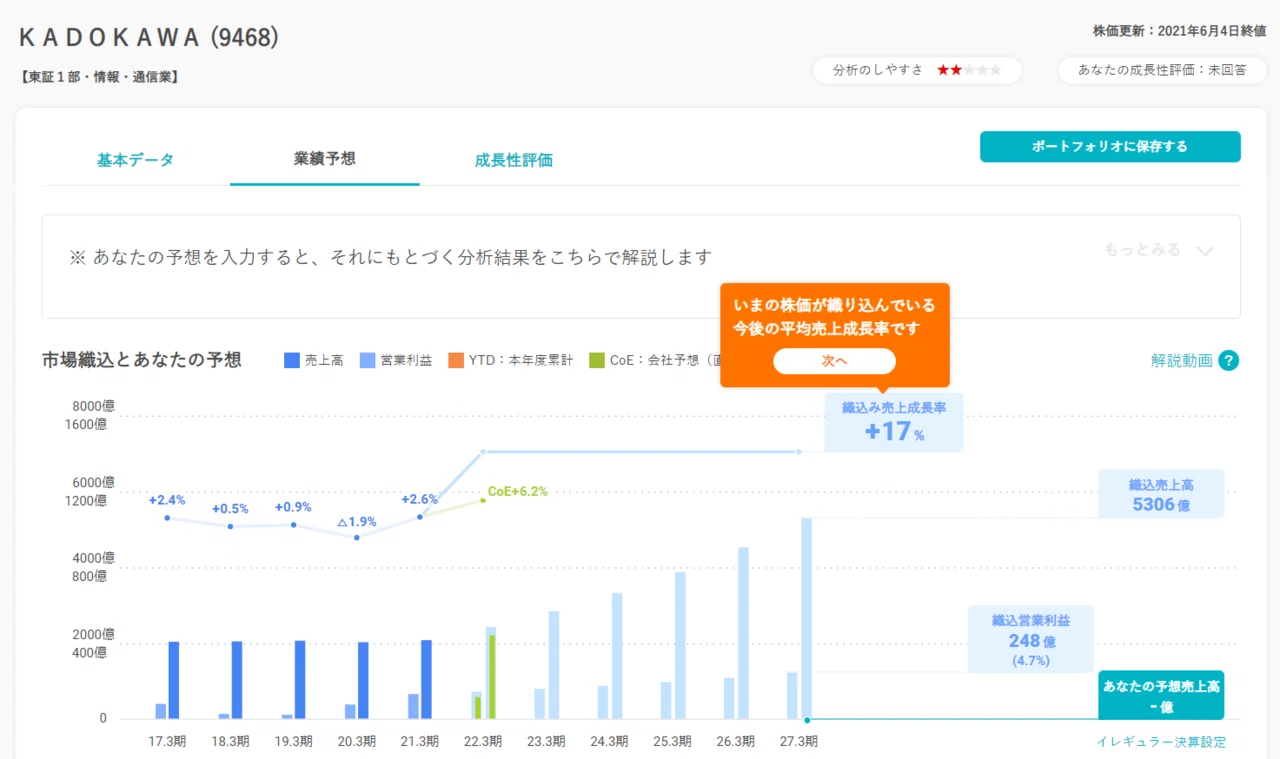Open the イレギュラー決算設定 link
The image size is (1280, 759).
click(x=1161, y=742)
